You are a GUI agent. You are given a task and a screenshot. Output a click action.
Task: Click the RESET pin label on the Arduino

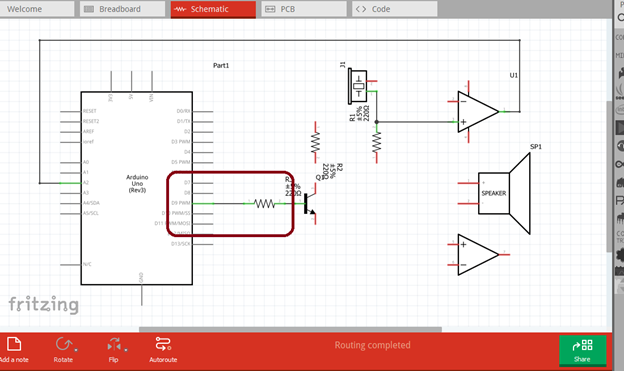coord(90,111)
